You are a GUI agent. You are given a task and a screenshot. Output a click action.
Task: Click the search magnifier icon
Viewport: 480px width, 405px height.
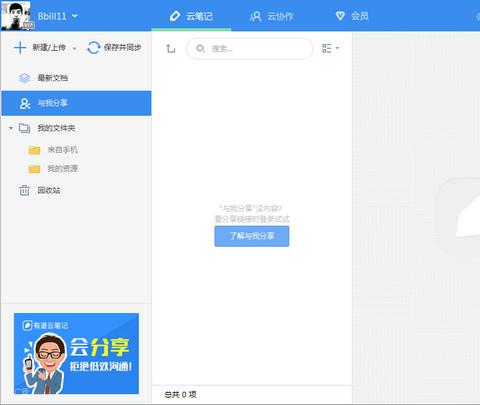200,49
